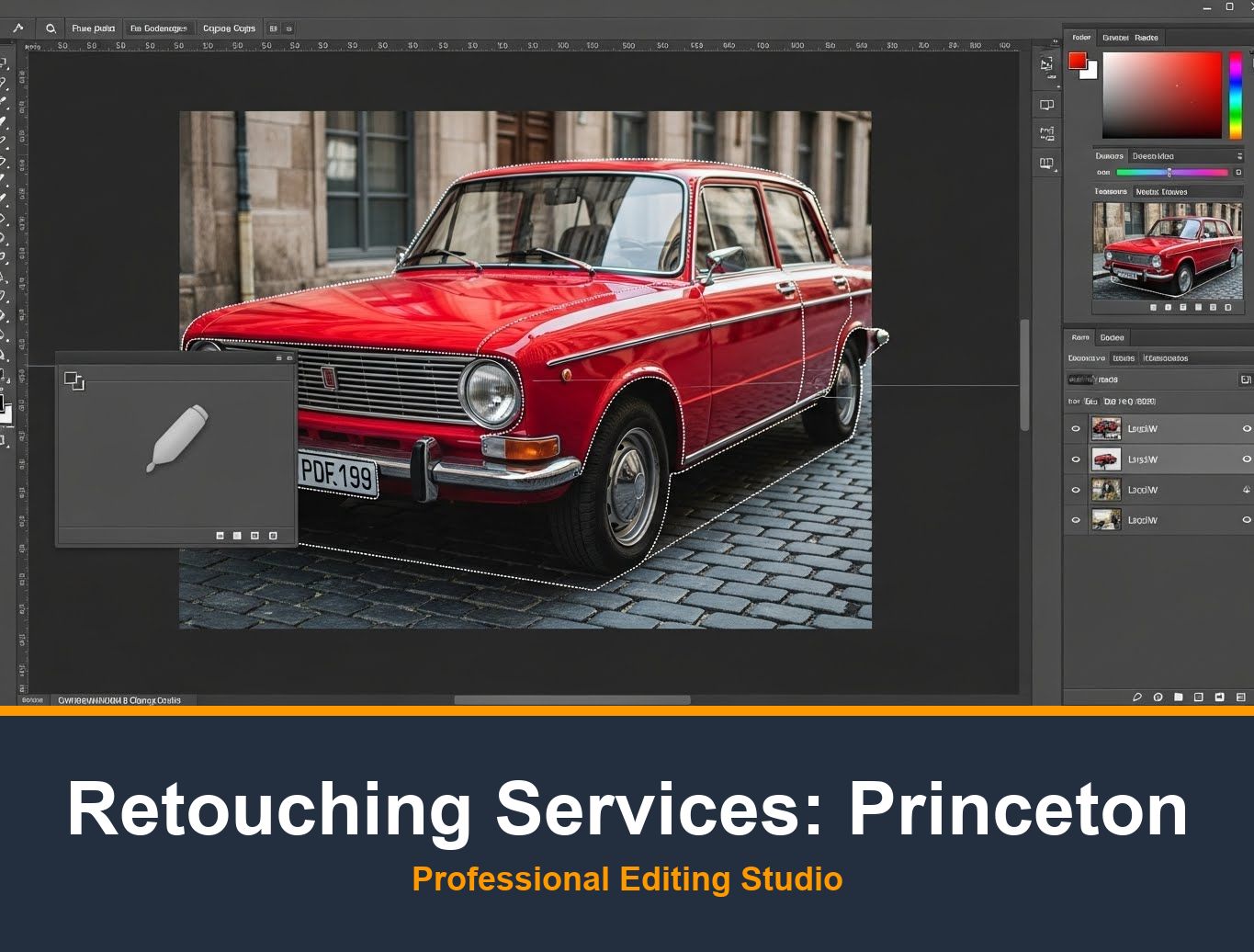Hide the topmost car layer using its eye toggle
This screenshot has width=1254, height=952.
coord(1076,428)
